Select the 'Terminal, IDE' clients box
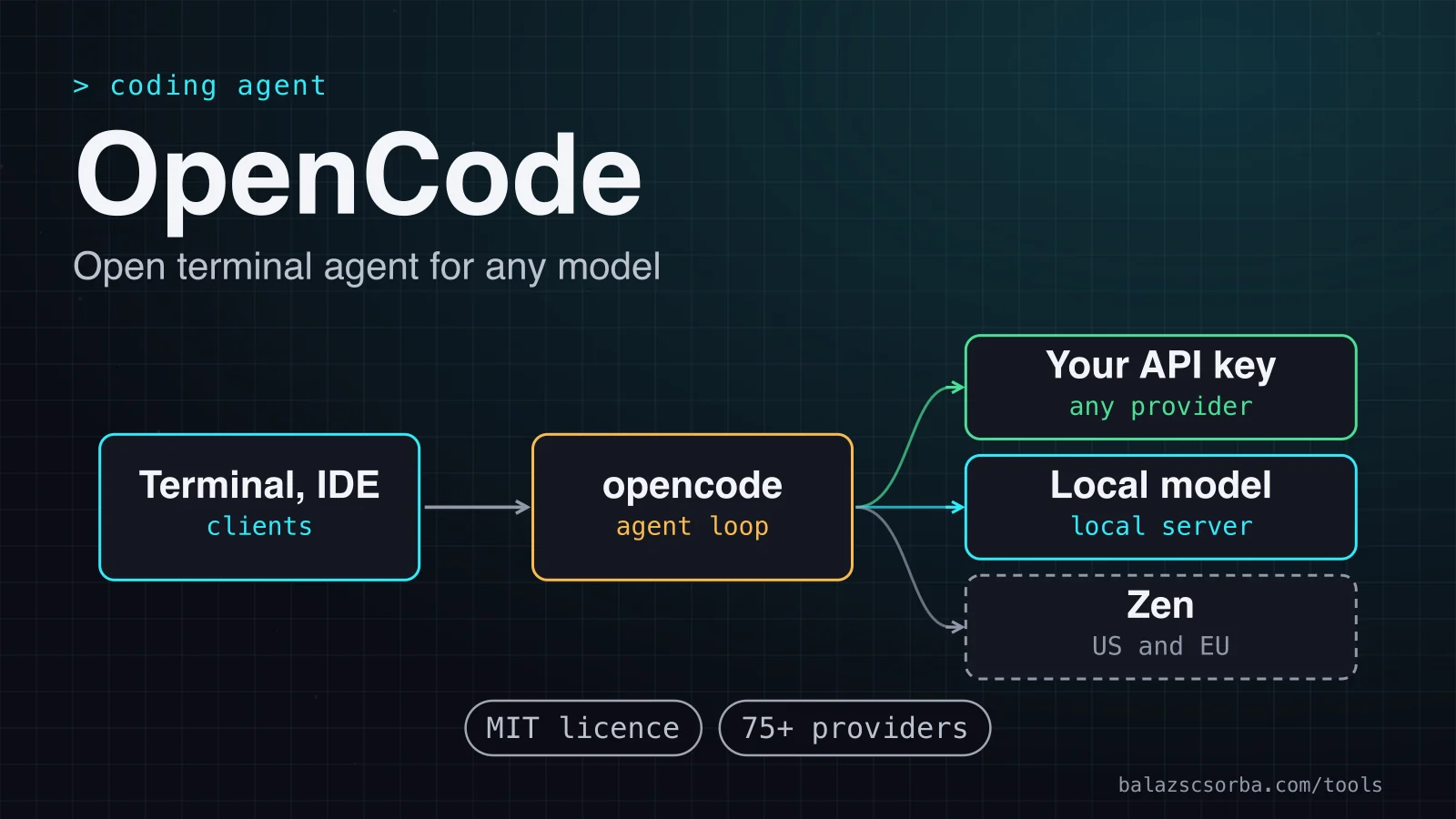The image size is (1456, 819). 259,507
